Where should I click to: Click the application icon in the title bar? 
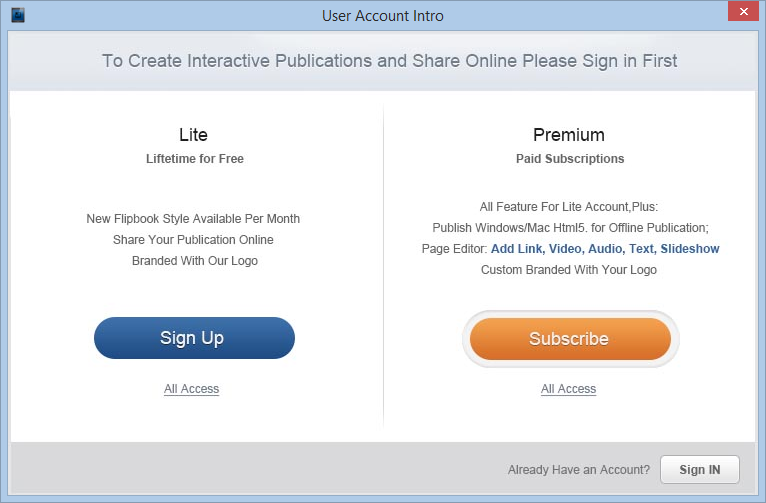click(x=18, y=15)
